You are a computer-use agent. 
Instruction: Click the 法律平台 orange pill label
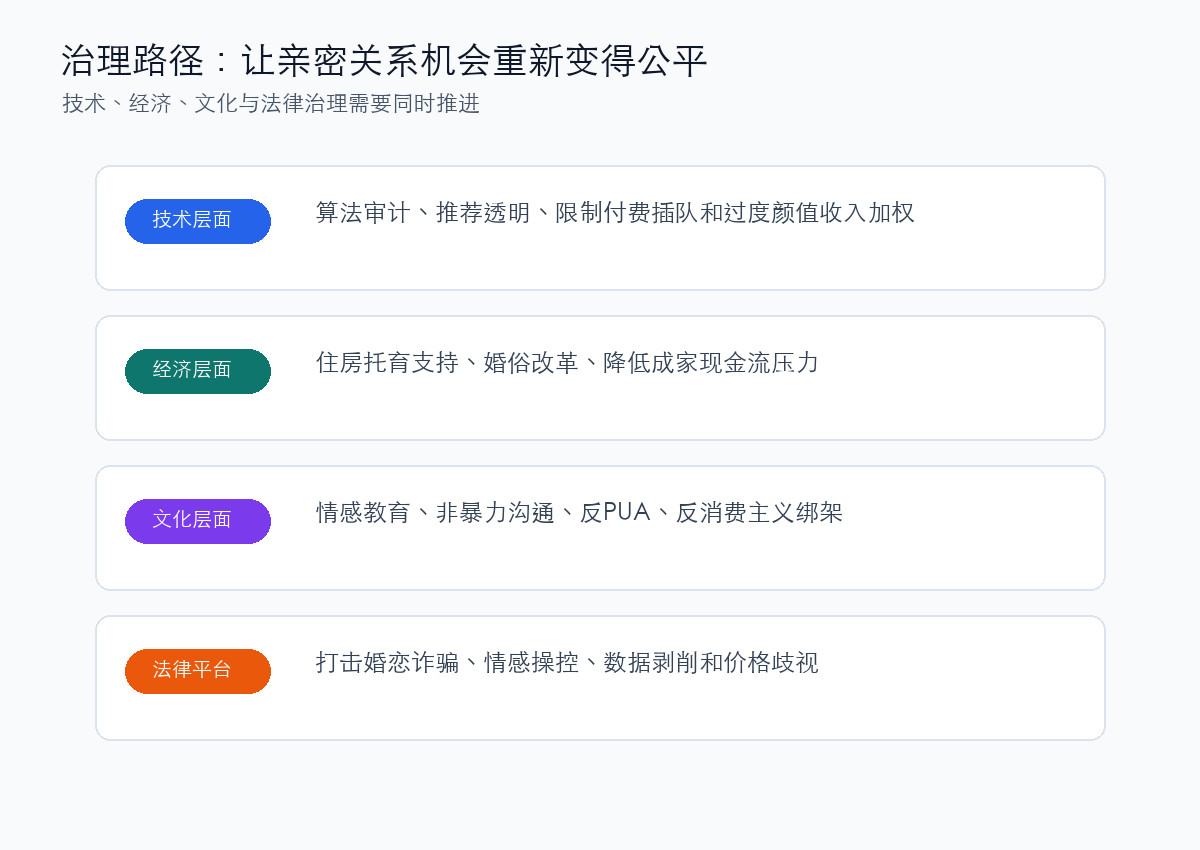pyautogui.click(x=198, y=671)
